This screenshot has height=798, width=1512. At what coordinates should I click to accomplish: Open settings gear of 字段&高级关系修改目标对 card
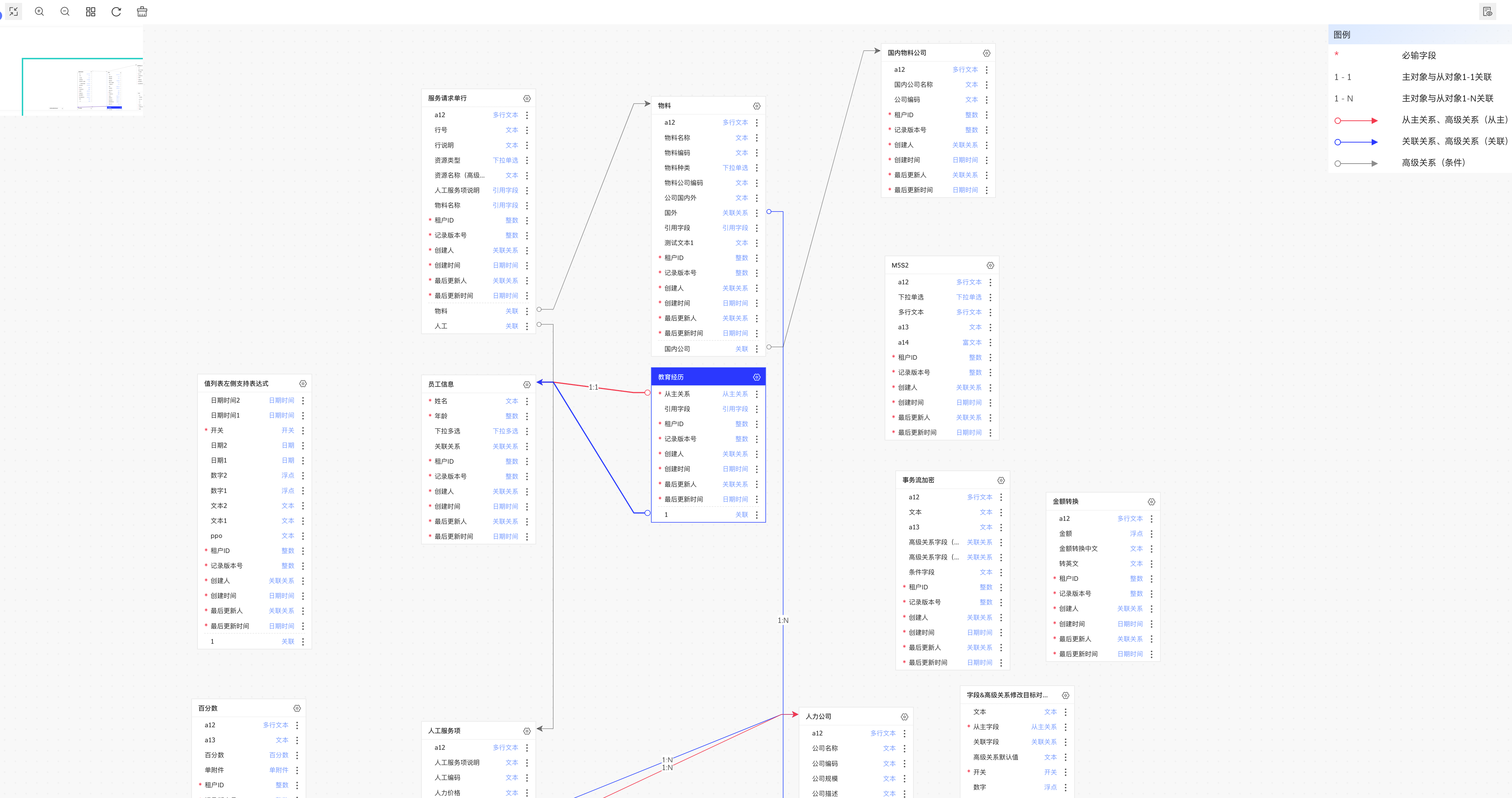coord(1065,695)
